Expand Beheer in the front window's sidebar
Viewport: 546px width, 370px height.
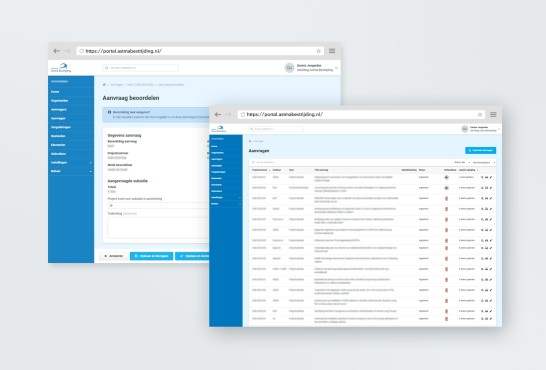pyautogui.click(x=226, y=204)
